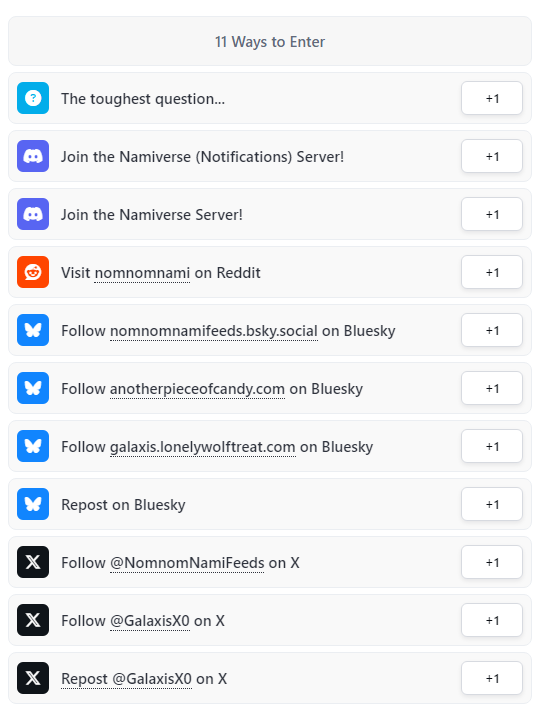Viewport: 540px width, 710px height.
Task: Open the galaxis.lonelywolftreat.com Bluesky link
Action: 203,447
